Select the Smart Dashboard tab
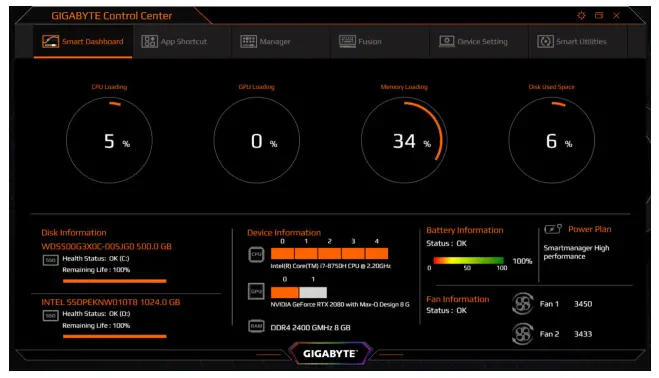 (x=83, y=41)
